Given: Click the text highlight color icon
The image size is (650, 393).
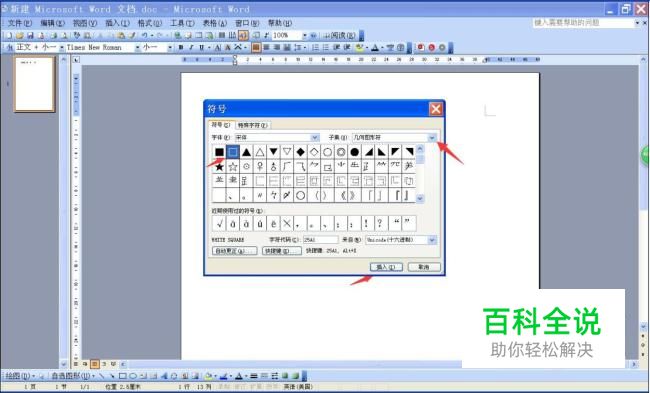Looking at the screenshot, I should (359, 48).
